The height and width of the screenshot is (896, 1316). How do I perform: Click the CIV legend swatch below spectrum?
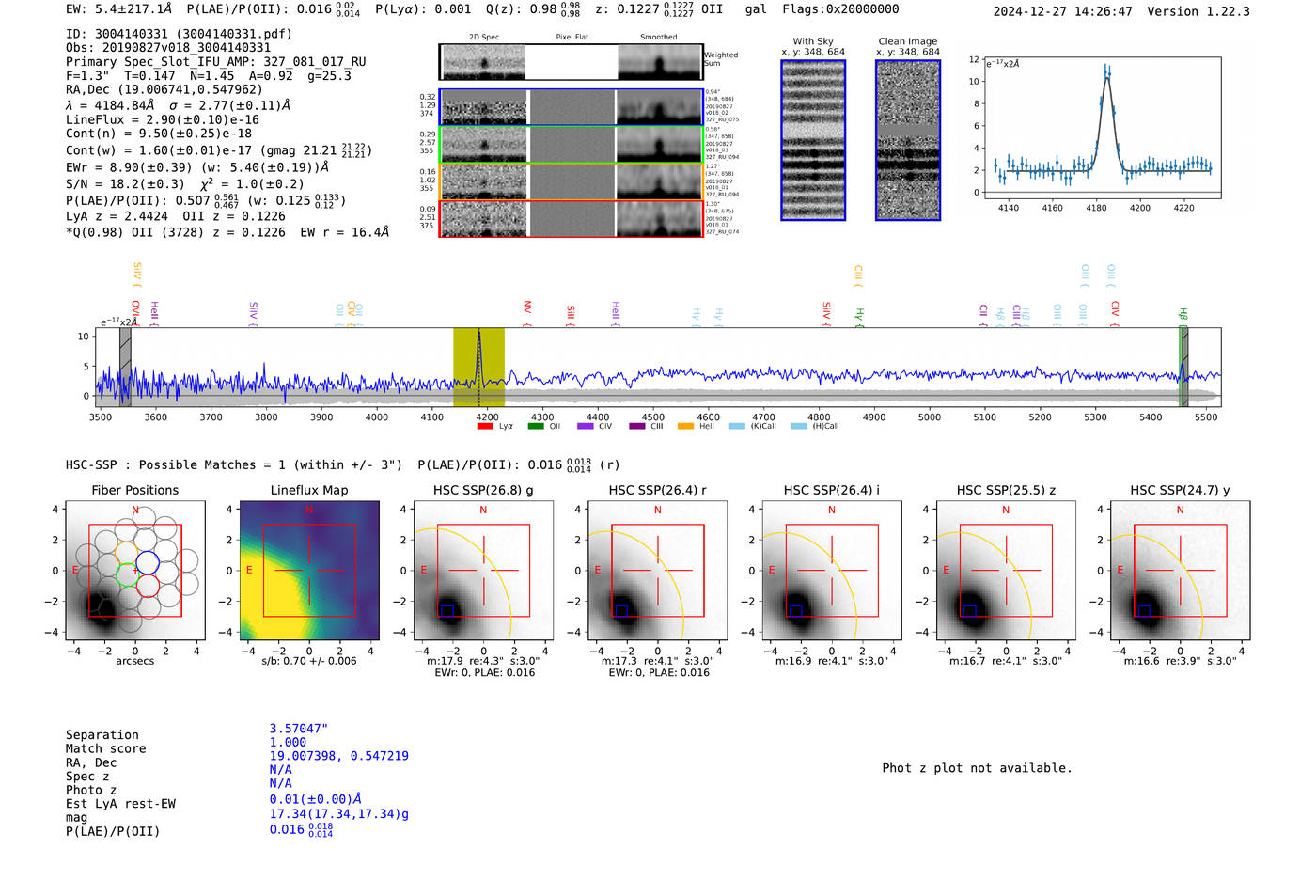click(x=586, y=427)
